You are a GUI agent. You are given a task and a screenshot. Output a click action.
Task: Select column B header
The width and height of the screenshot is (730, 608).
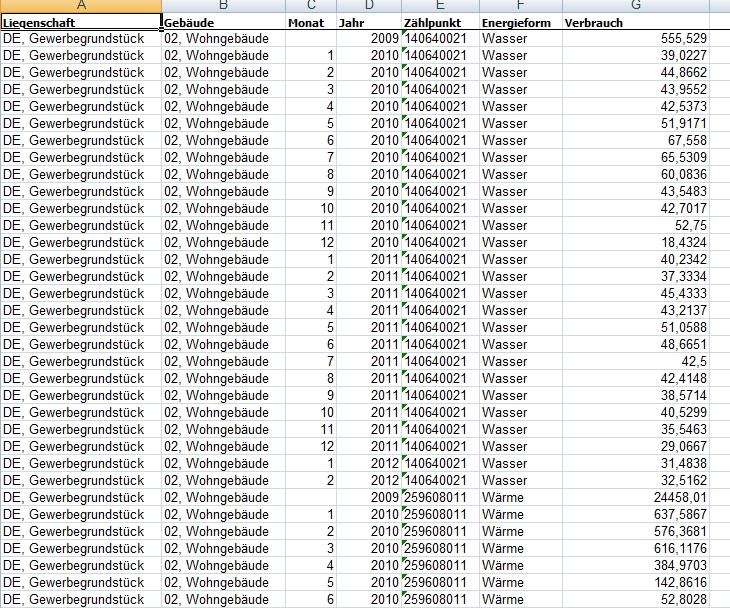(x=222, y=6)
